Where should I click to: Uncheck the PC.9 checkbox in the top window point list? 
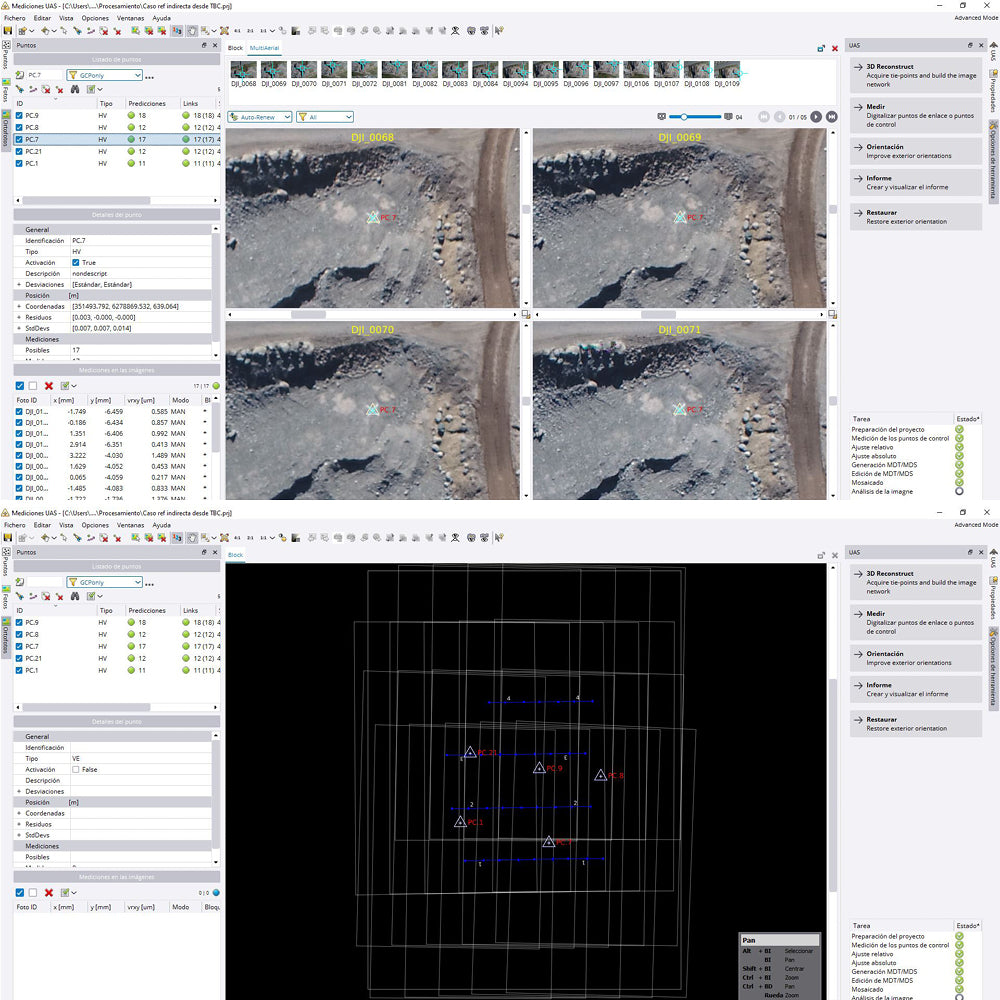[19, 115]
